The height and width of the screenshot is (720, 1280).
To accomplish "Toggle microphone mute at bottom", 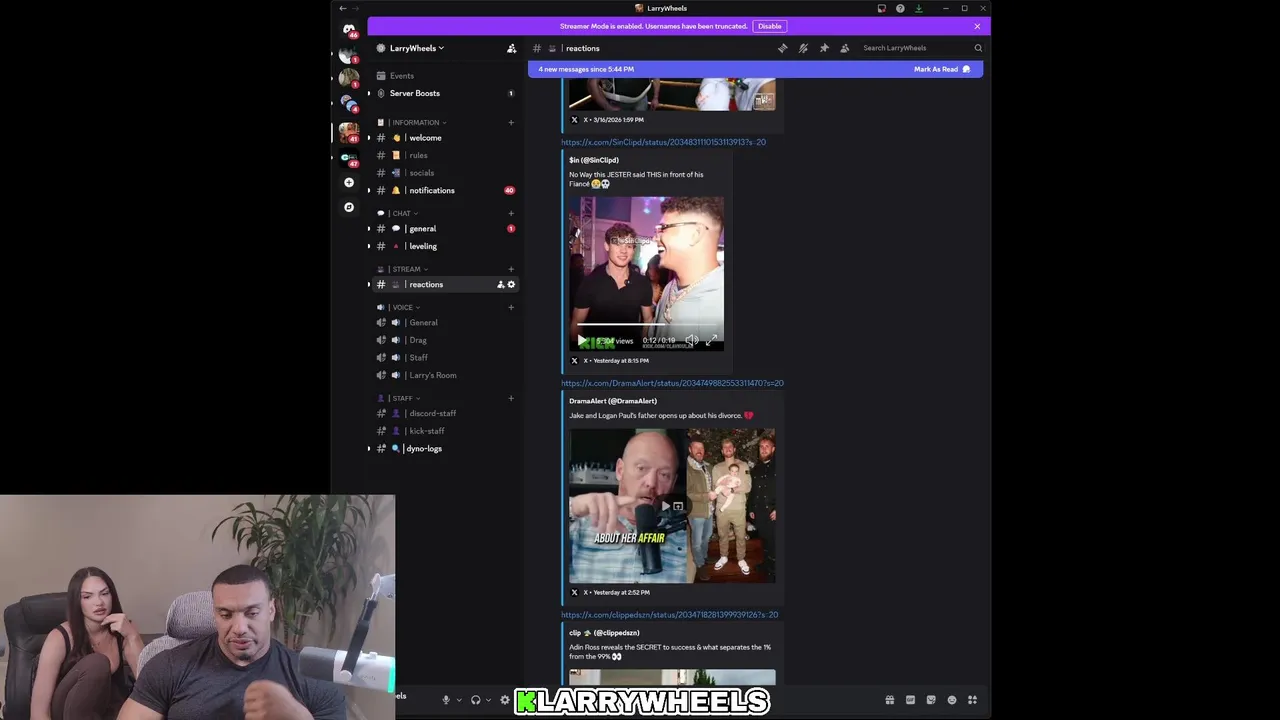I will click(x=446, y=700).
